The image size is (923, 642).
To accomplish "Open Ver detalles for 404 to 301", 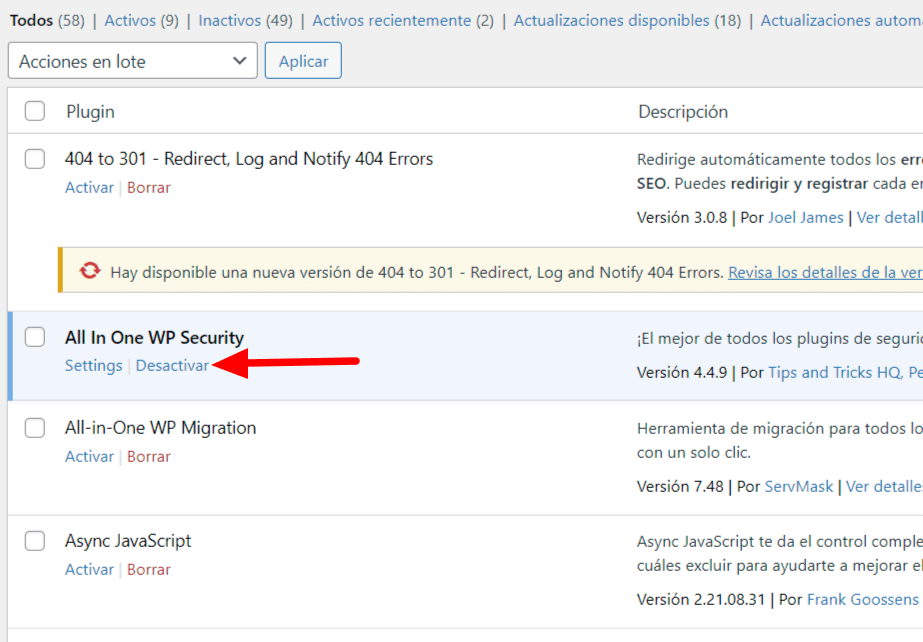I will [889, 218].
